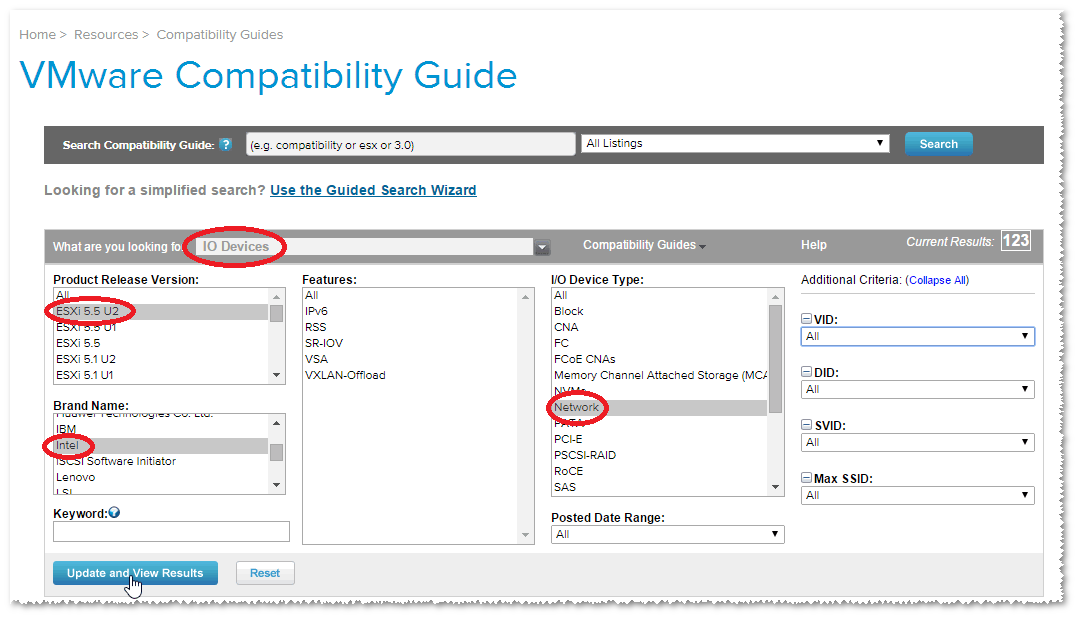
Task: Open the All Listings dropdown
Action: point(735,143)
